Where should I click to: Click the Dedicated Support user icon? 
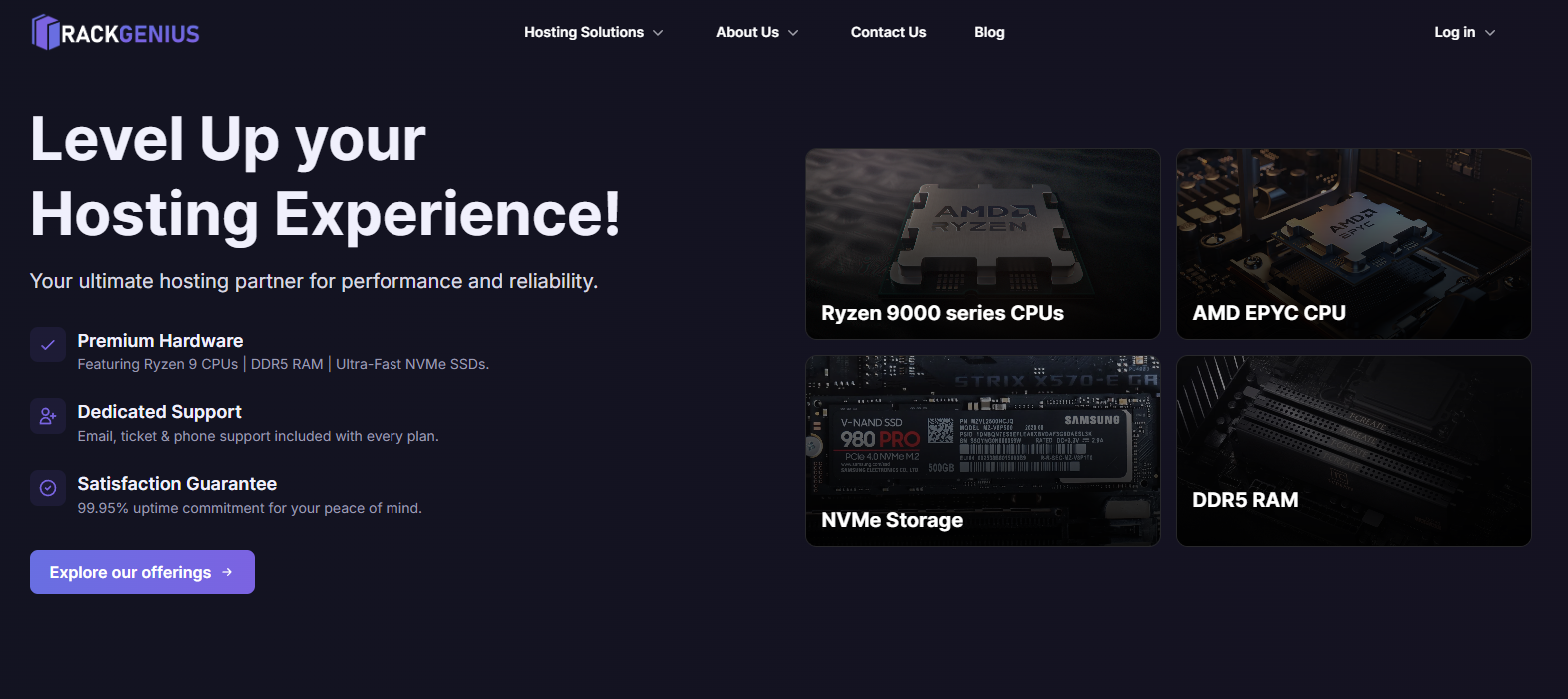pyautogui.click(x=47, y=416)
